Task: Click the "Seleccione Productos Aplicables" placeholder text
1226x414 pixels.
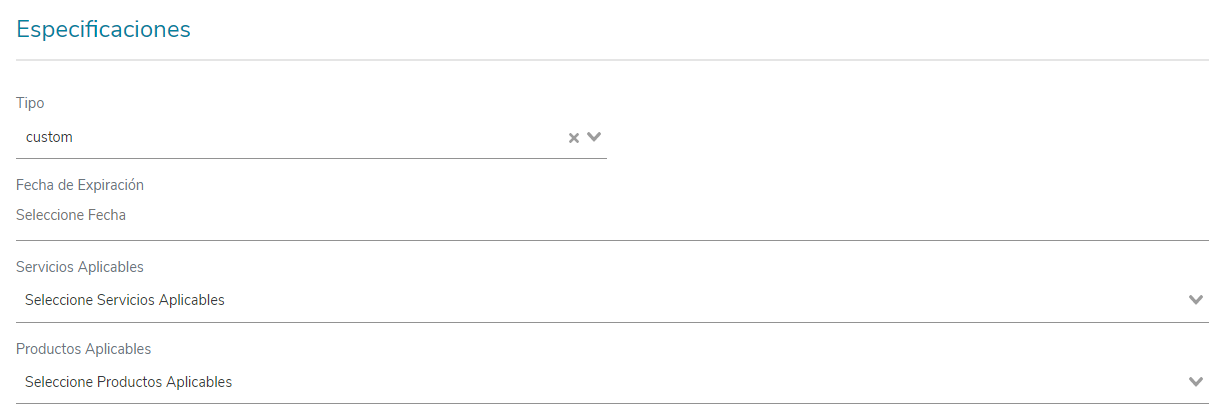Action: [x=129, y=382]
